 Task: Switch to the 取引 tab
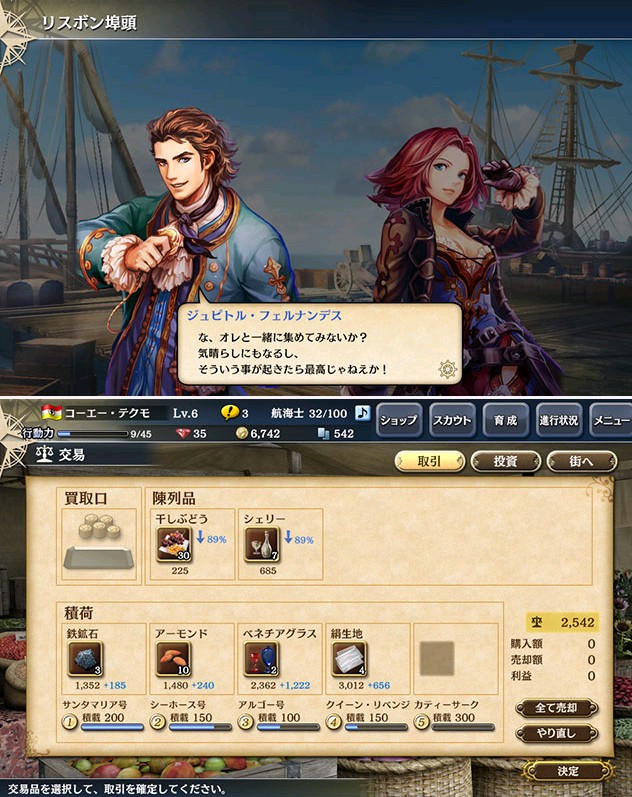(x=430, y=462)
